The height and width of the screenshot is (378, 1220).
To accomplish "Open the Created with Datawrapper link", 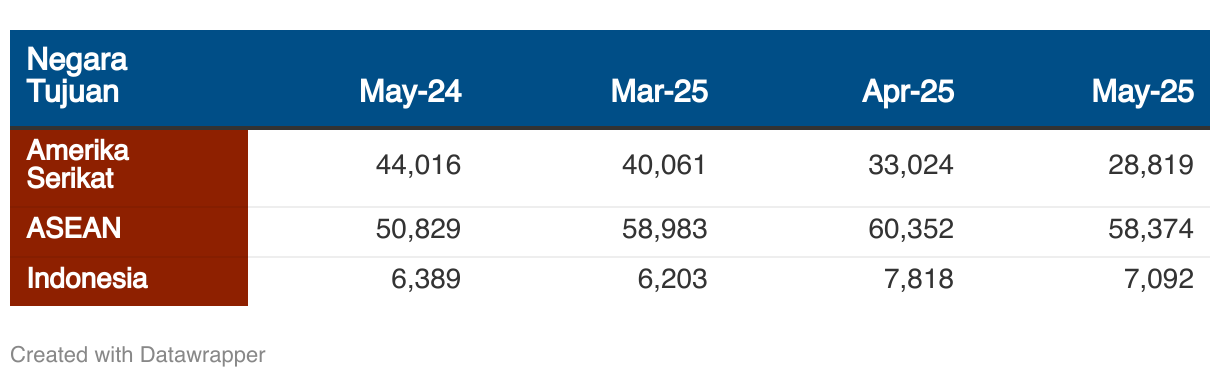I will point(138,354).
